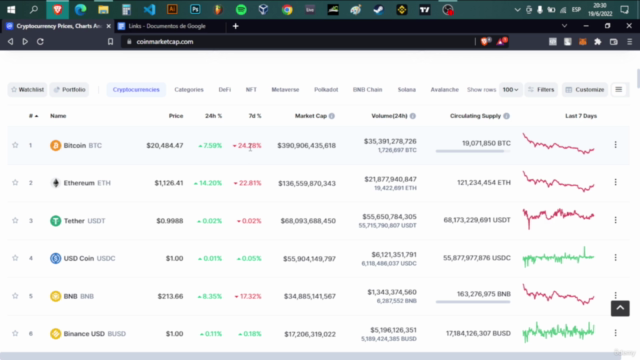Click the Circulating Supply info icon

507,116
